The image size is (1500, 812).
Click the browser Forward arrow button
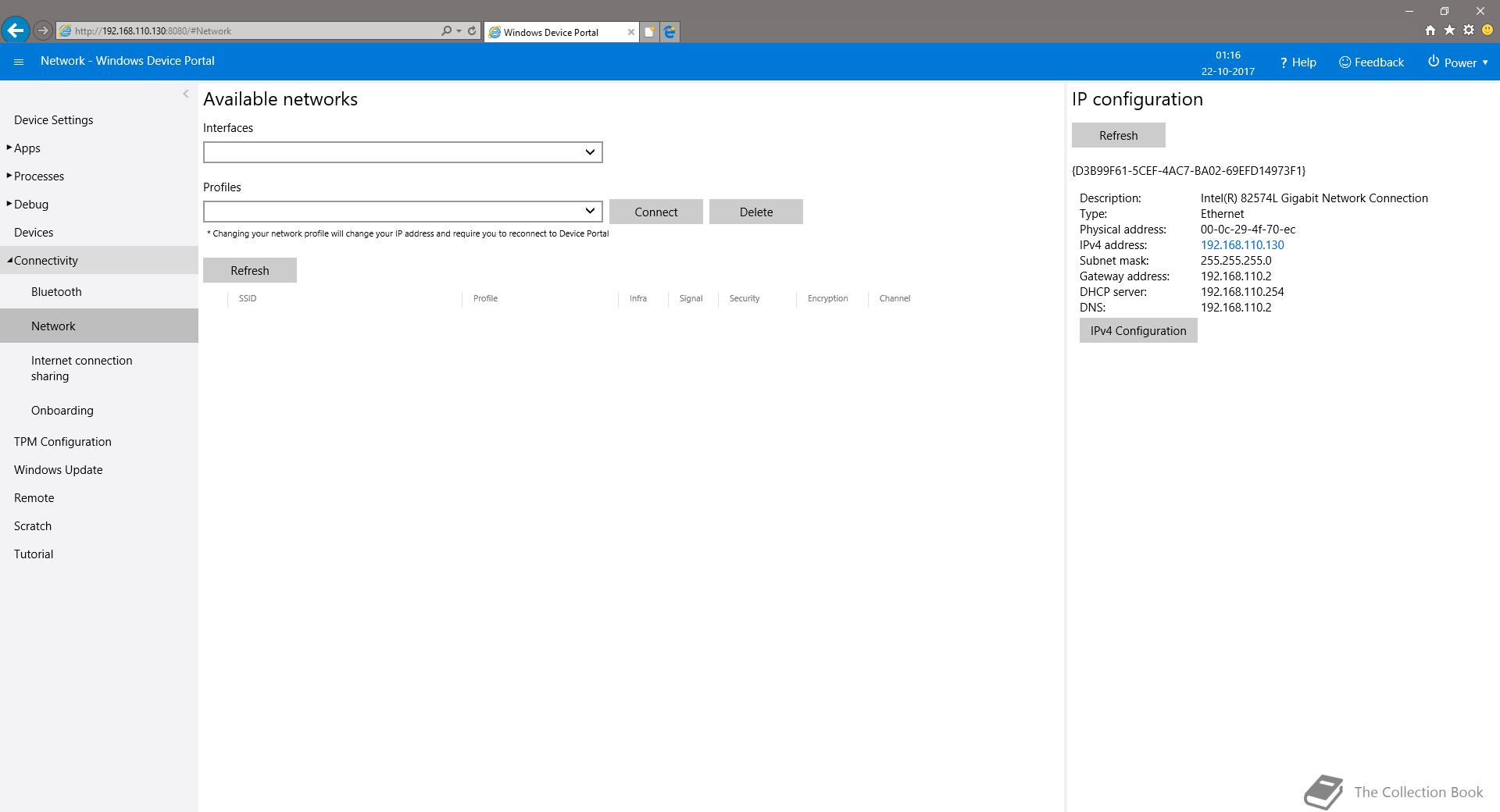[43, 30]
